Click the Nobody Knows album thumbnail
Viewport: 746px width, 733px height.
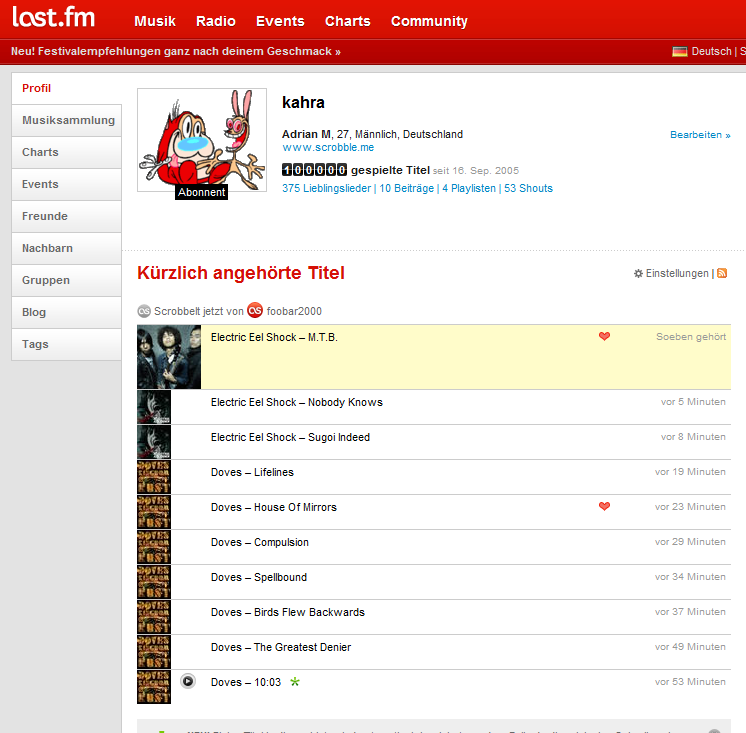point(154,407)
